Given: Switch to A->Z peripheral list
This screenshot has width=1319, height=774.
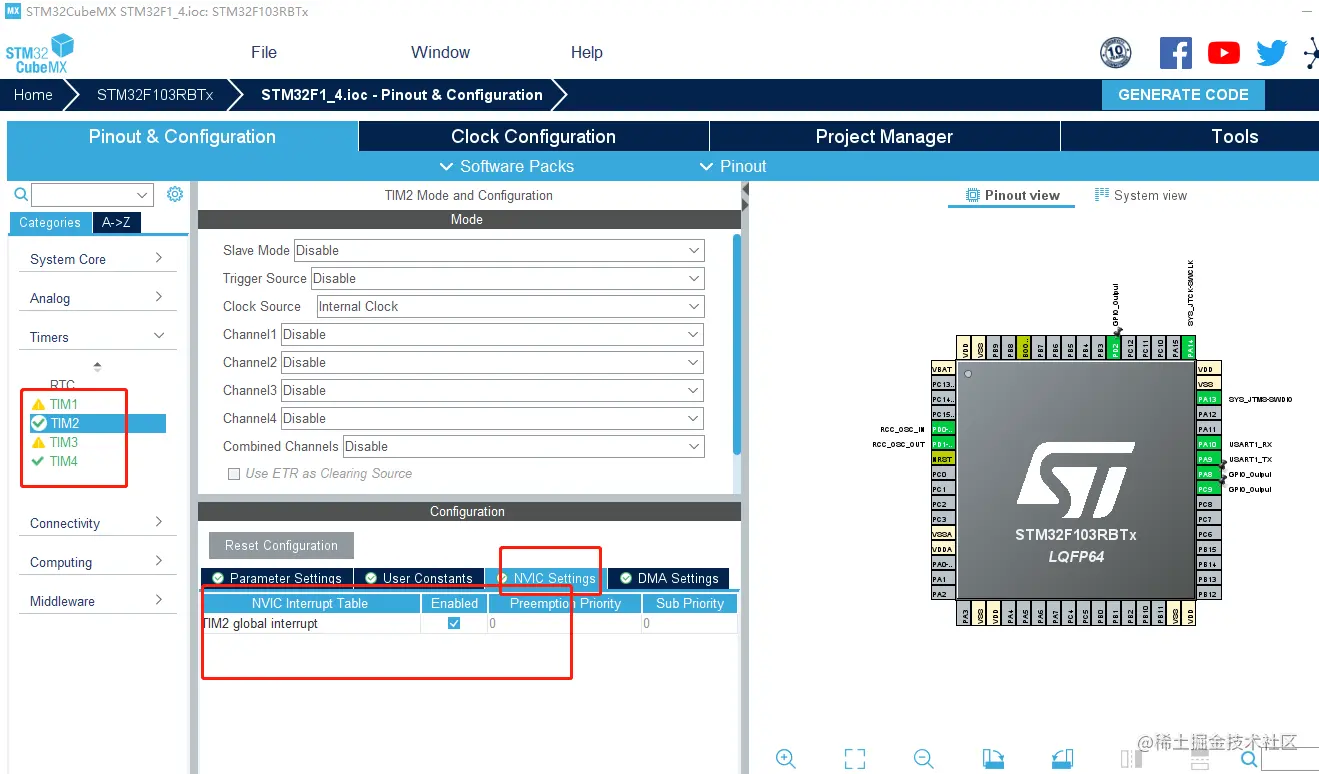Looking at the screenshot, I should click(x=116, y=222).
